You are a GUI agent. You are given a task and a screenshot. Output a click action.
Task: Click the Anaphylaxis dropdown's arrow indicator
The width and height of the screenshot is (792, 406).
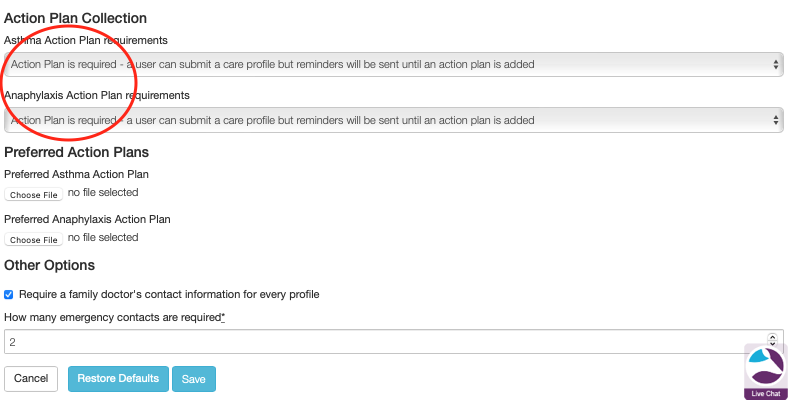click(x=776, y=120)
